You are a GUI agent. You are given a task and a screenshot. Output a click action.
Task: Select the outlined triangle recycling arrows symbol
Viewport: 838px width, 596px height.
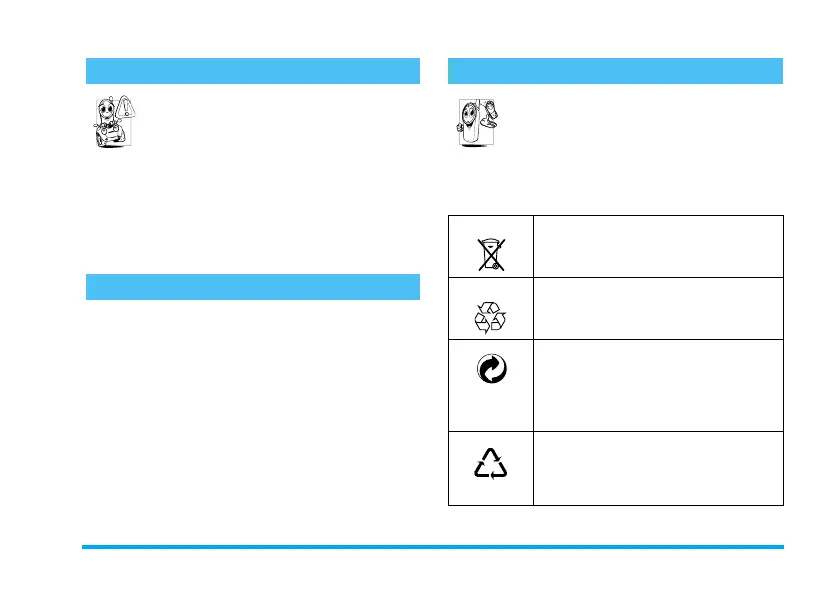point(491,463)
